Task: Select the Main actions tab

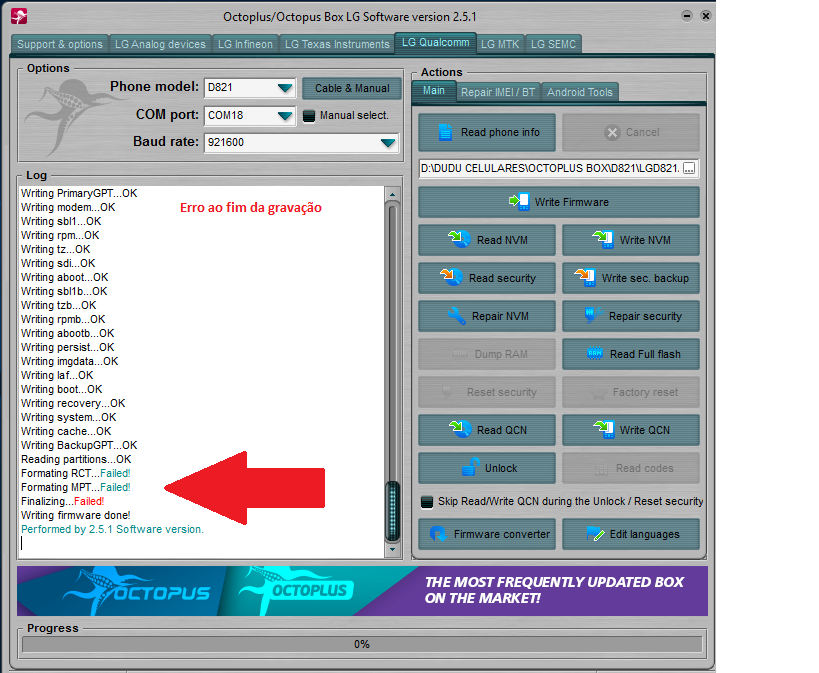Action: tap(434, 90)
